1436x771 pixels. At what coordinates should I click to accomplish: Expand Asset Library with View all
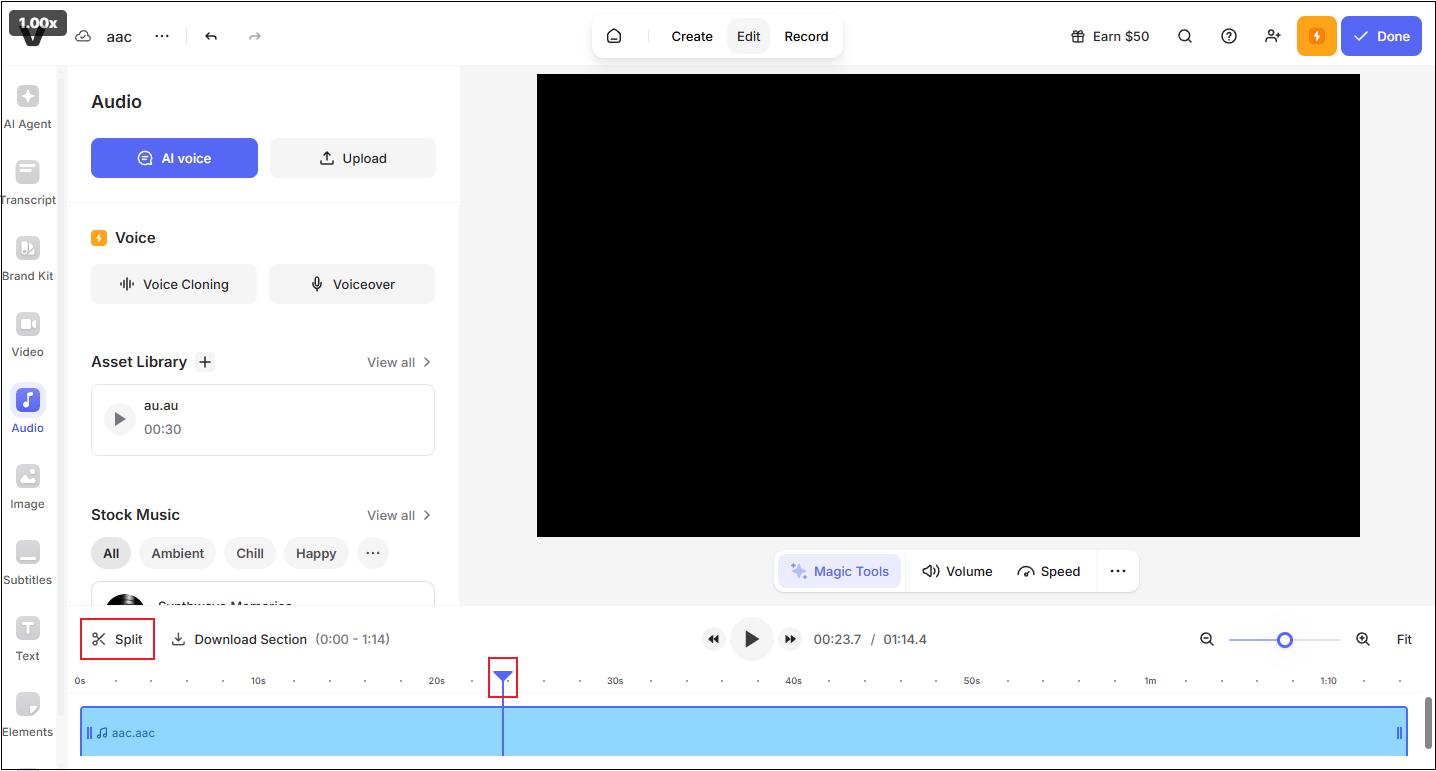coord(391,361)
